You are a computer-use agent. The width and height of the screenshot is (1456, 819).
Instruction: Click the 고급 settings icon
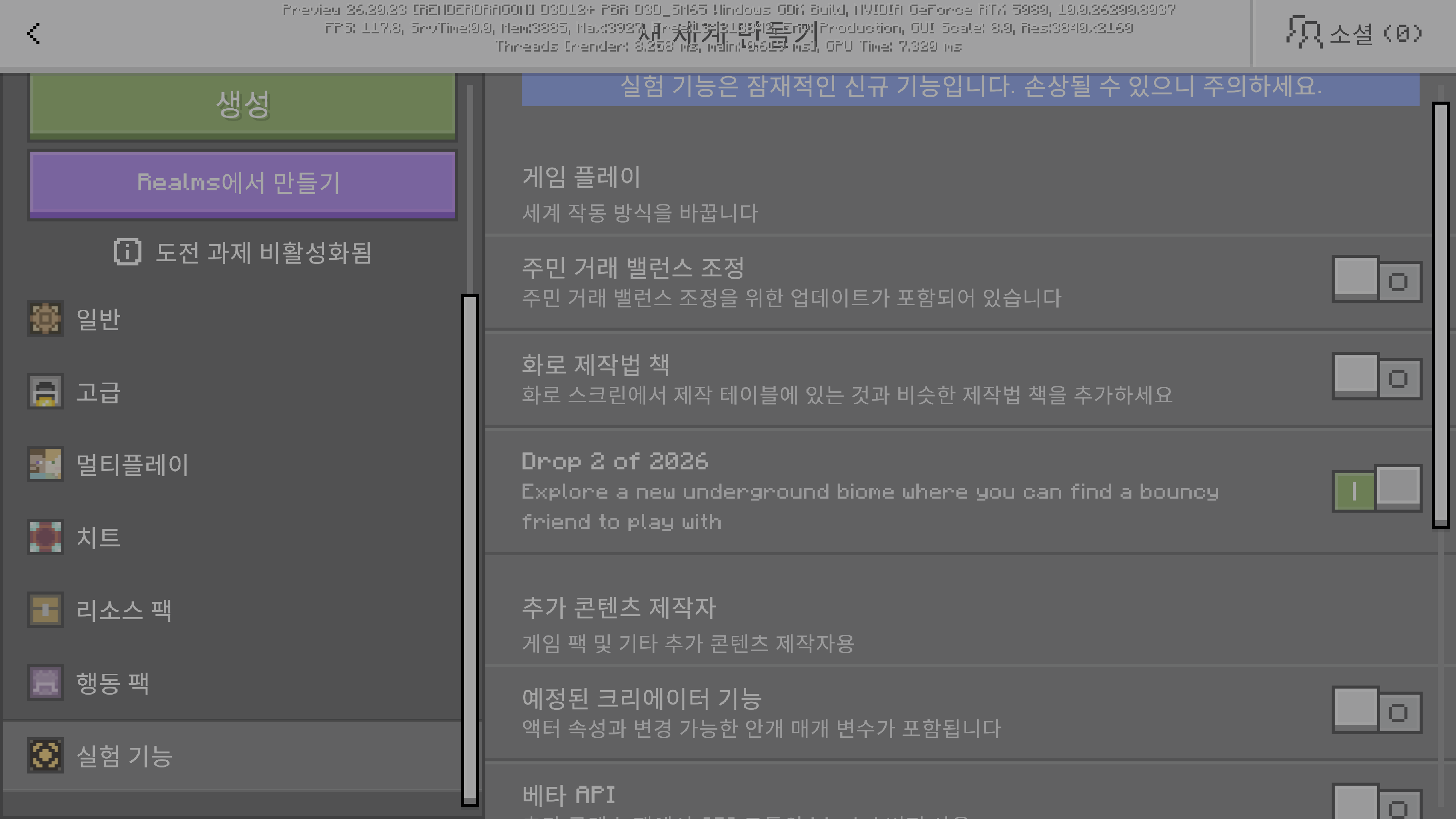[x=45, y=391]
